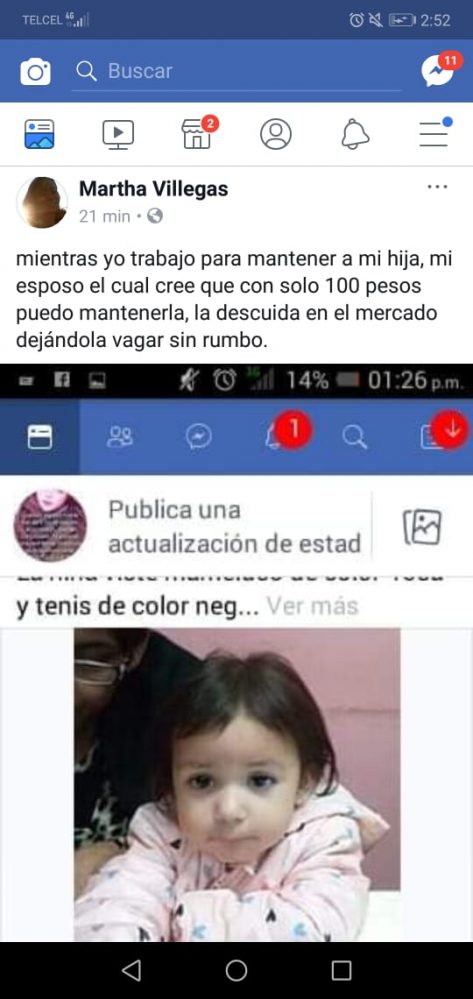Switch to the News Feed tab

pos(40,134)
